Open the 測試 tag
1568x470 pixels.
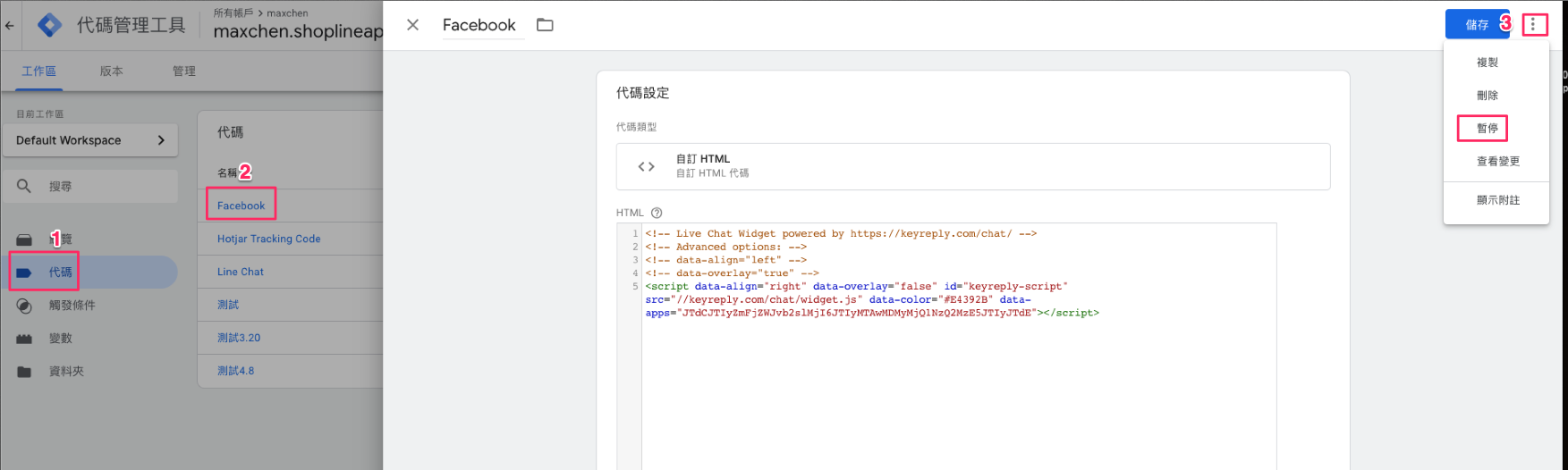[x=228, y=305]
